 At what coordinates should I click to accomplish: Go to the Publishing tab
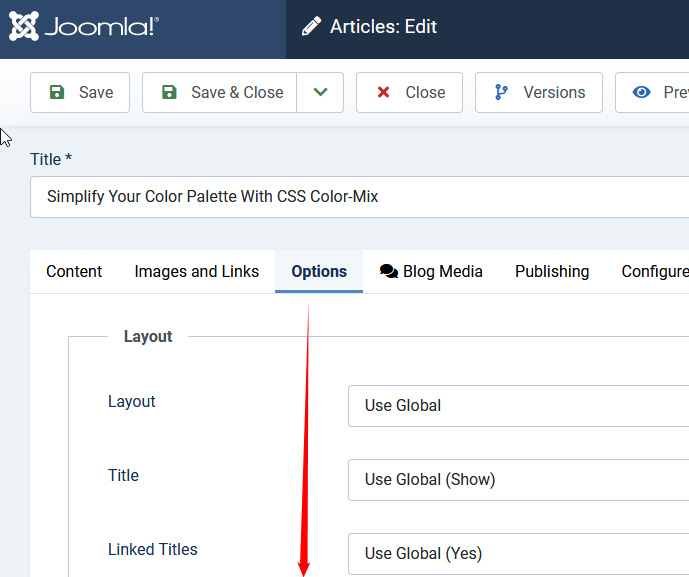click(552, 271)
